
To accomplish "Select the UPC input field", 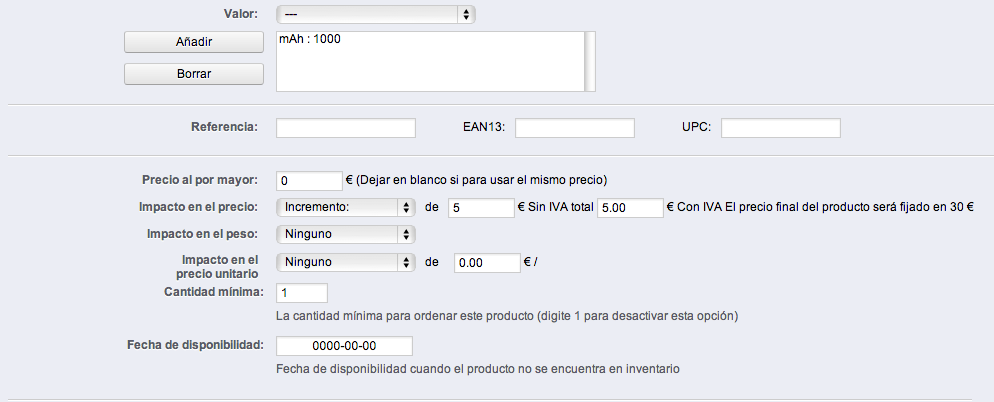I will click(x=780, y=127).
